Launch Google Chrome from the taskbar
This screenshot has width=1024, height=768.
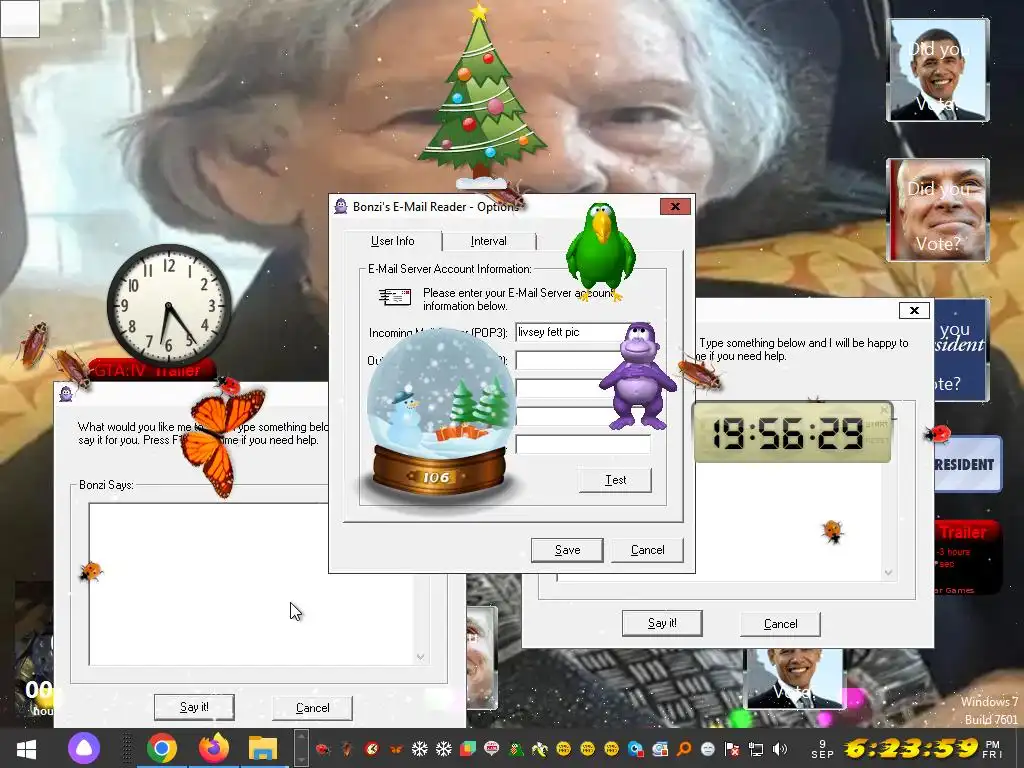[x=161, y=748]
